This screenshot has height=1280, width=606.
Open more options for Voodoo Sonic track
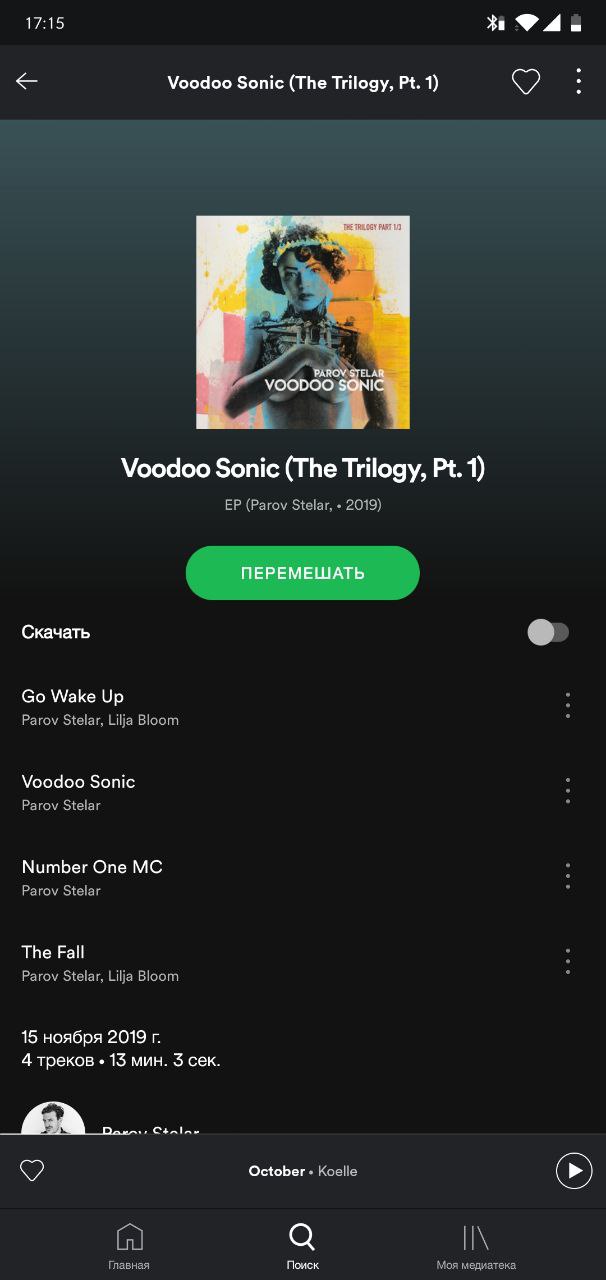click(x=568, y=791)
